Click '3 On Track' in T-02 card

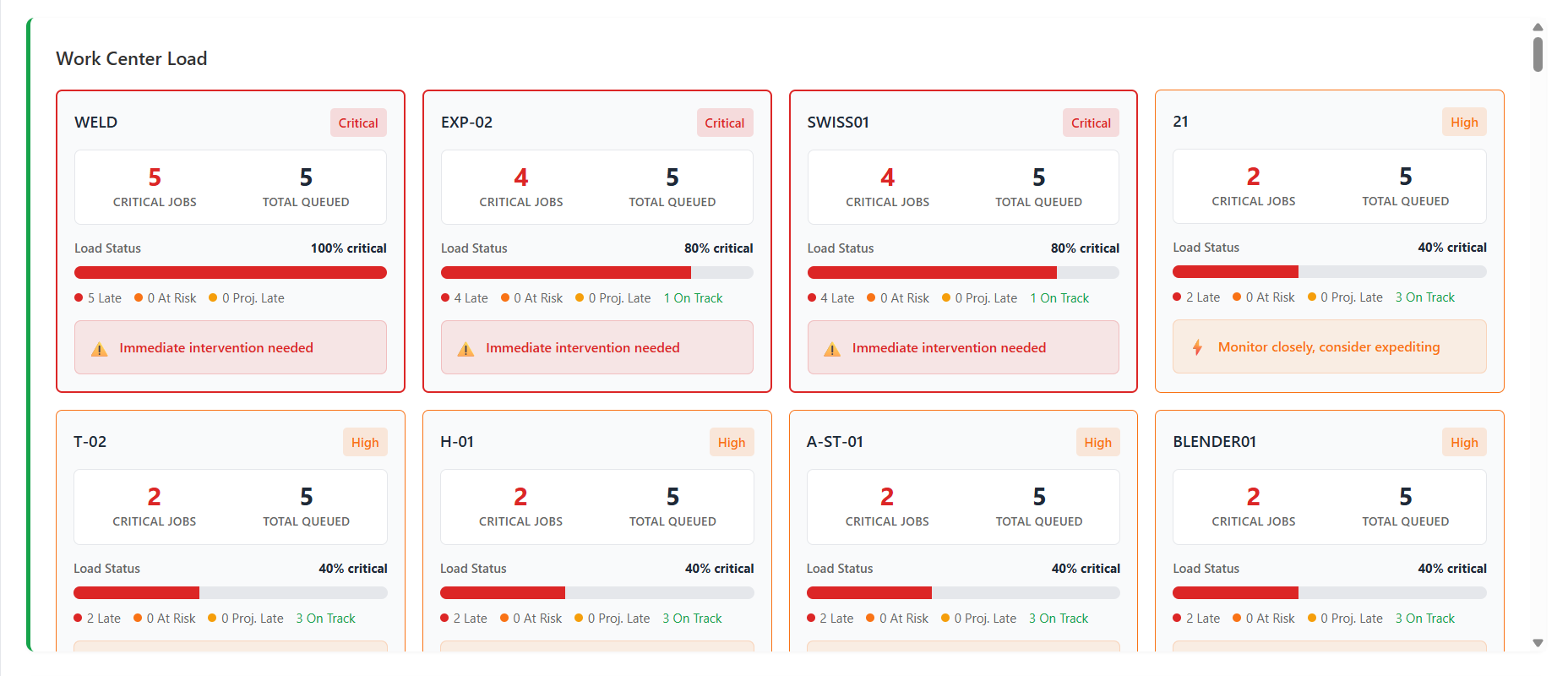click(325, 619)
